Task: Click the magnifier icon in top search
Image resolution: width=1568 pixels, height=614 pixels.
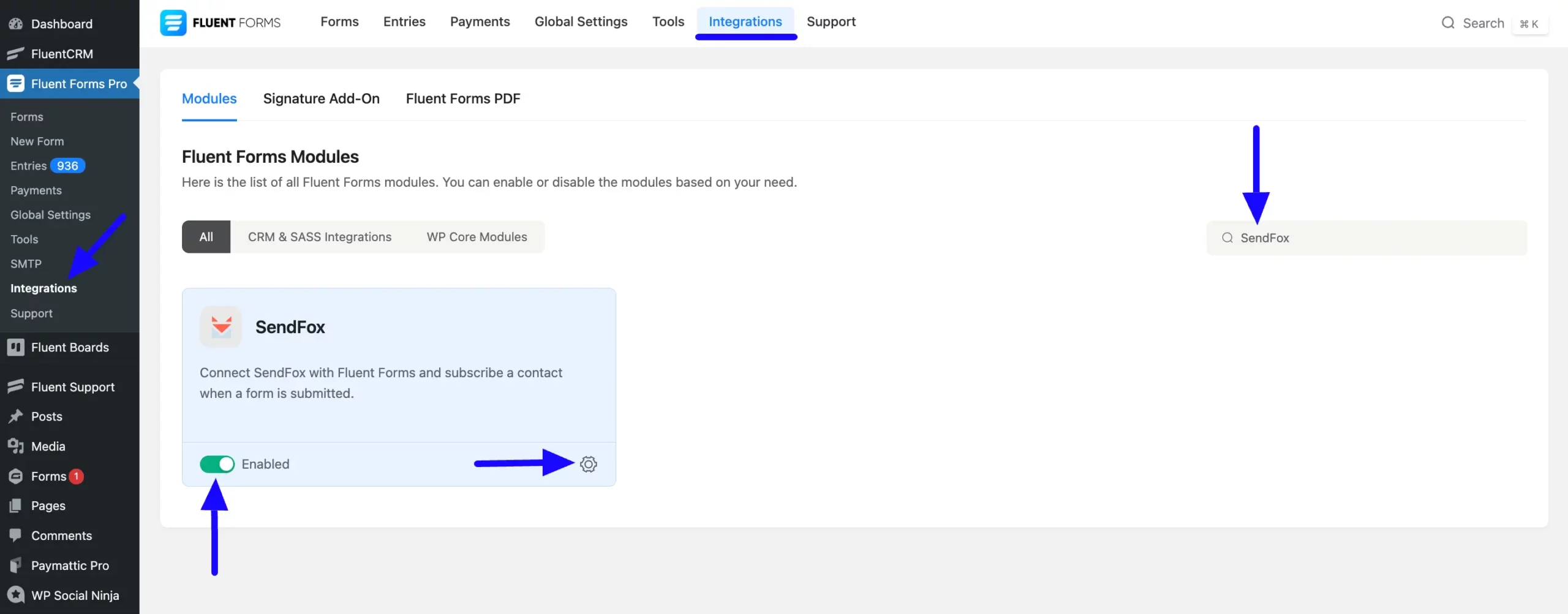Action: 1448,23
